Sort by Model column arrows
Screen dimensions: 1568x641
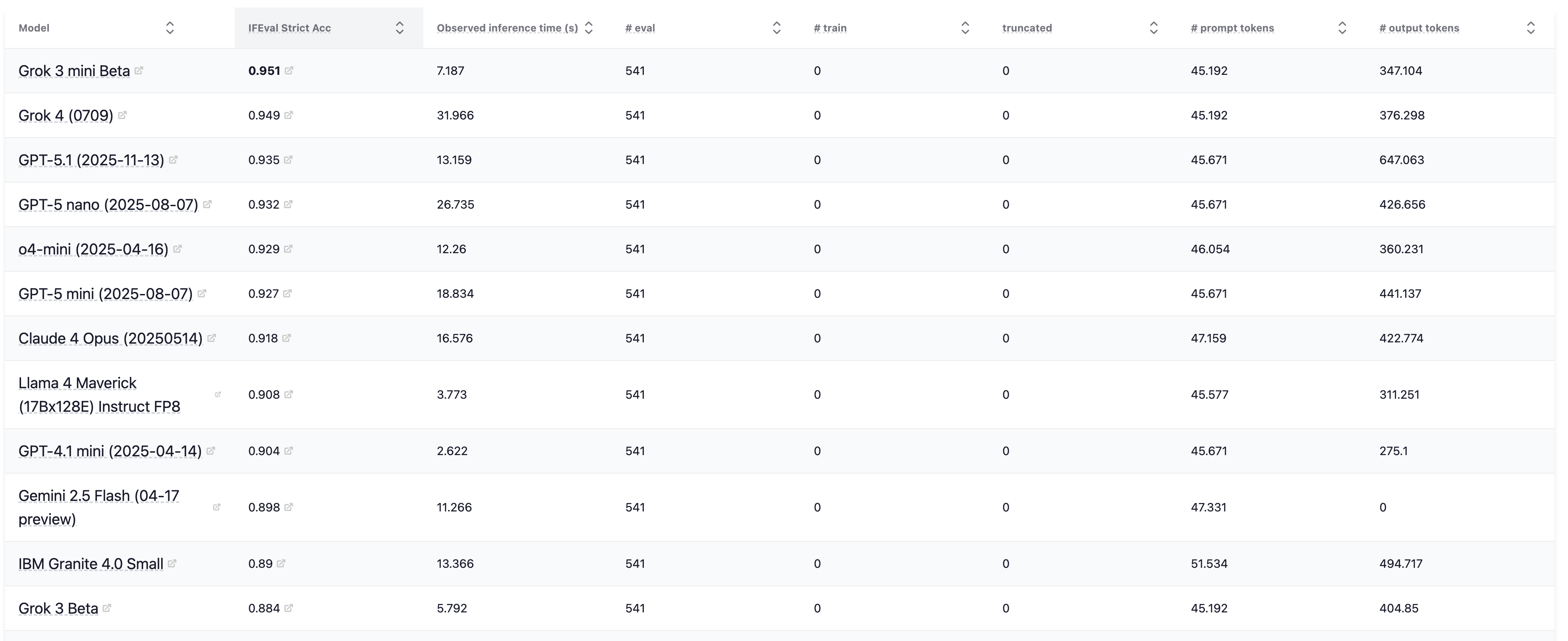pos(170,28)
